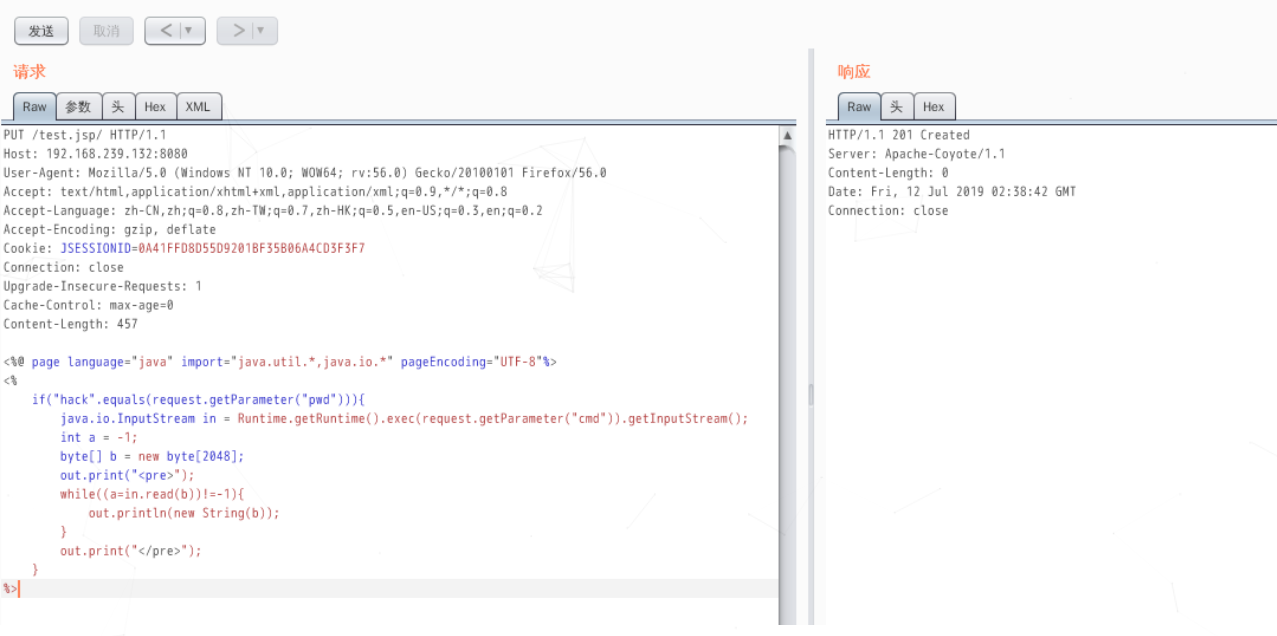Click the 取消 (Cancel) button
1277x636 pixels.
click(x=106, y=31)
